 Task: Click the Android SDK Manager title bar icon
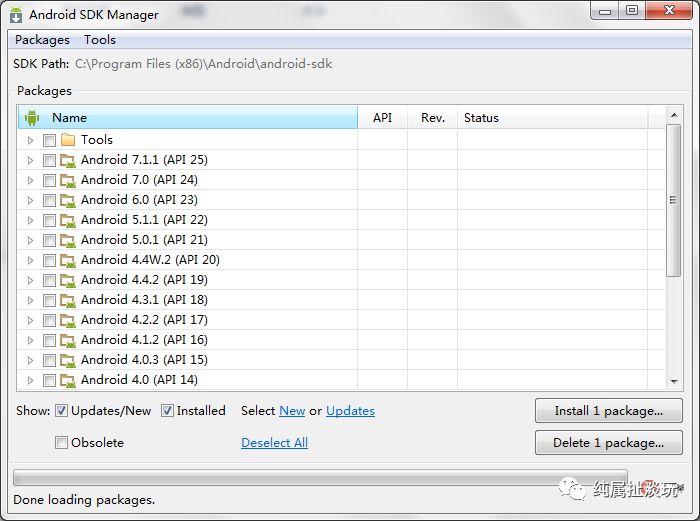(x=16, y=14)
